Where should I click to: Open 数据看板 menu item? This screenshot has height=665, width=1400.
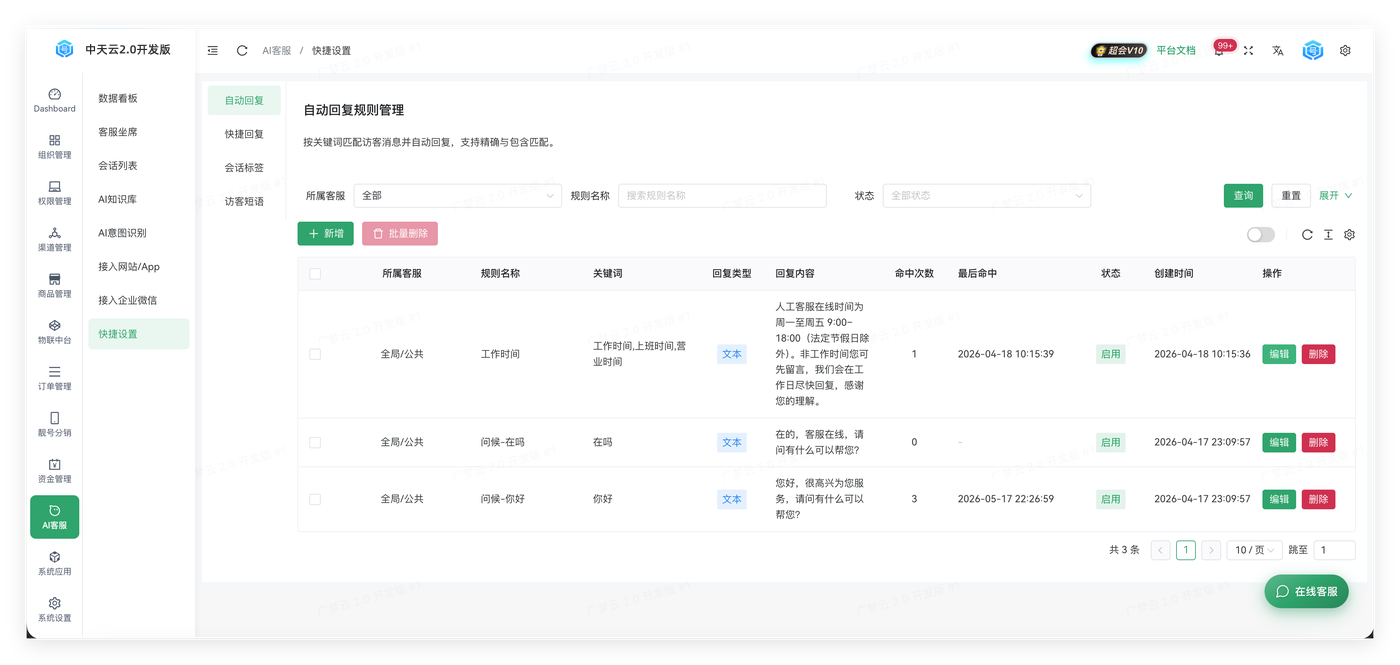[139, 98]
